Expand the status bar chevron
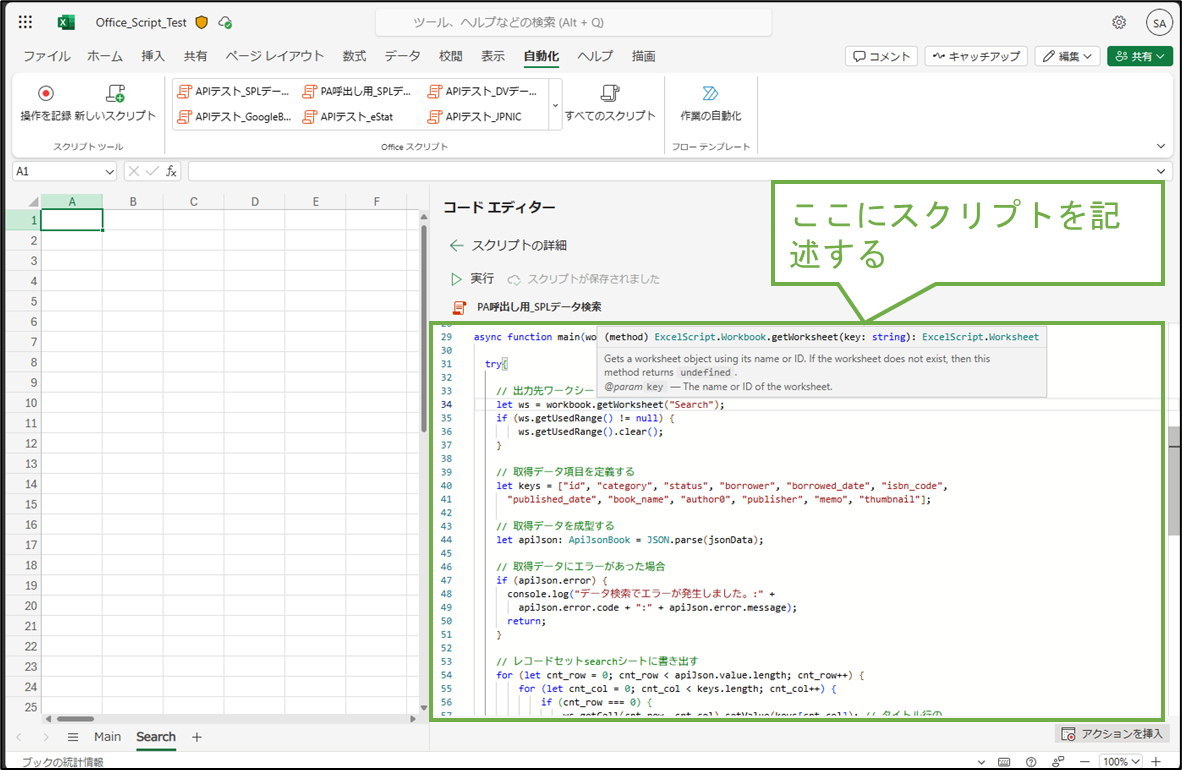Image resolution: width=1182 pixels, height=770 pixels. coord(981,762)
